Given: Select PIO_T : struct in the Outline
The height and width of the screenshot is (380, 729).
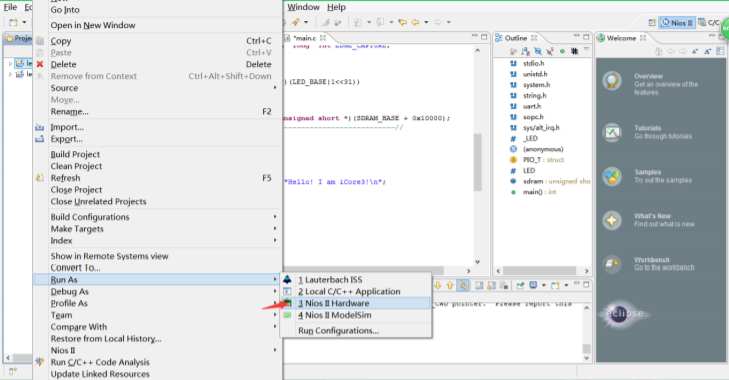Looking at the screenshot, I should pyautogui.click(x=543, y=160).
